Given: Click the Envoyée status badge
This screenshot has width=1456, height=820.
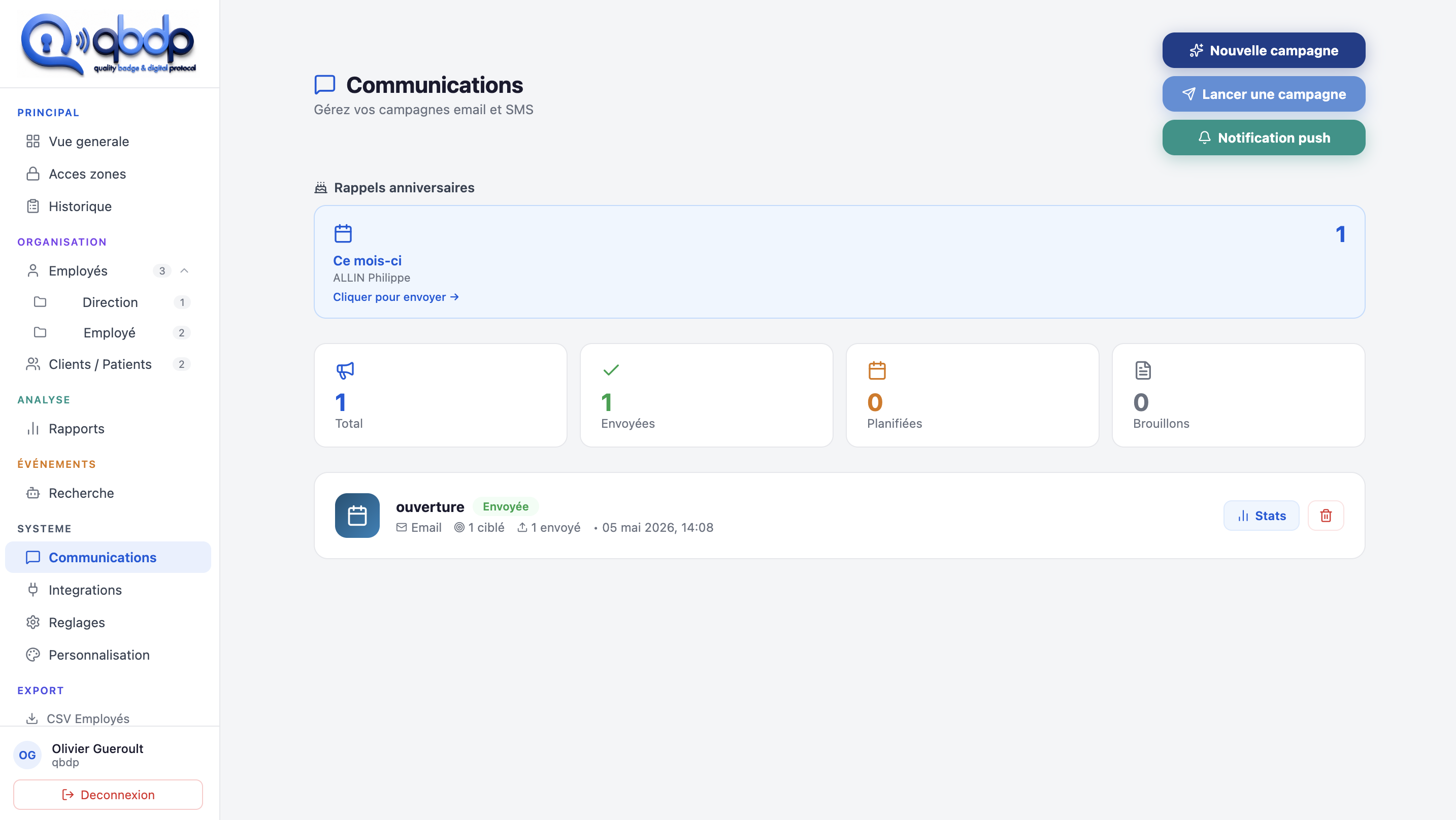Looking at the screenshot, I should [x=505, y=506].
